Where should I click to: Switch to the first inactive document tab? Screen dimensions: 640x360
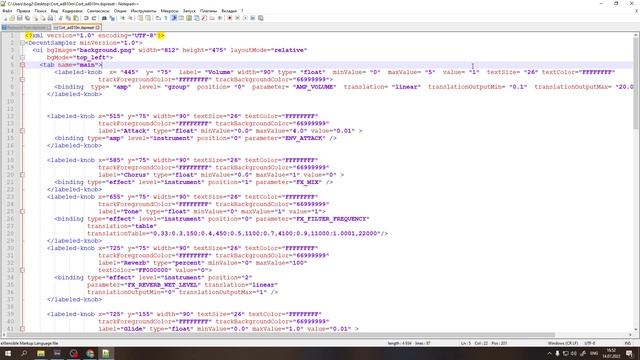coord(26,28)
